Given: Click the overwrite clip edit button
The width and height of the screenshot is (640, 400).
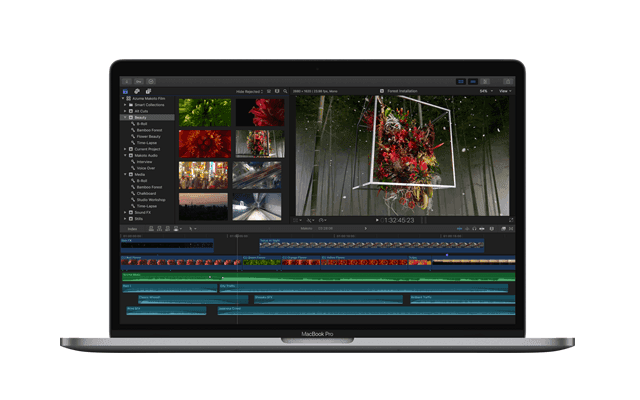Looking at the screenshot, I should [177, 229].
